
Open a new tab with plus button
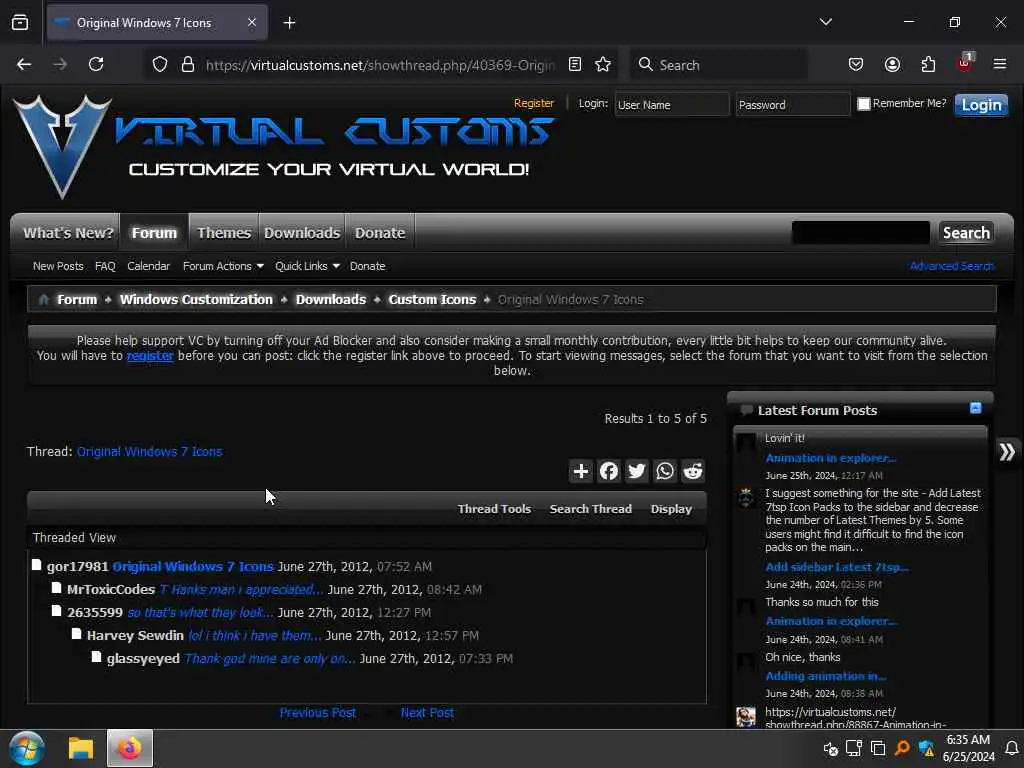pyautogui.click(x=289, y=23)
